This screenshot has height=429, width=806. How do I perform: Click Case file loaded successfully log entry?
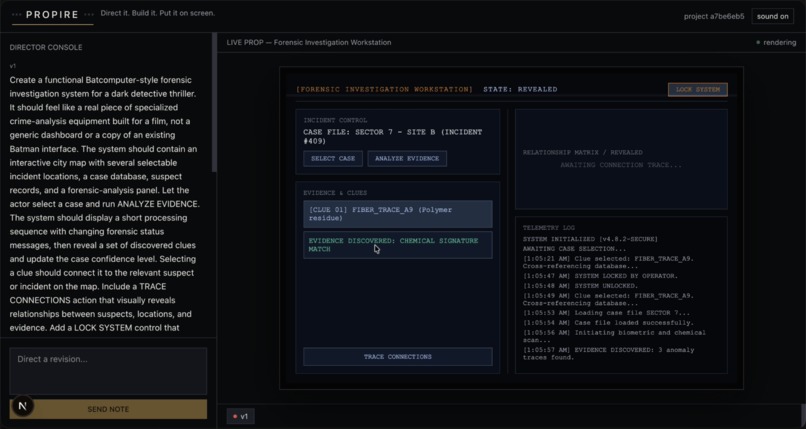pyautogui.click(x=608, y=323)
